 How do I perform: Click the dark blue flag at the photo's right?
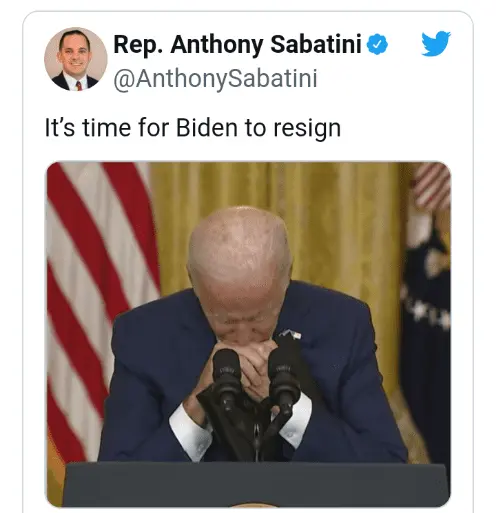[425, 333]
